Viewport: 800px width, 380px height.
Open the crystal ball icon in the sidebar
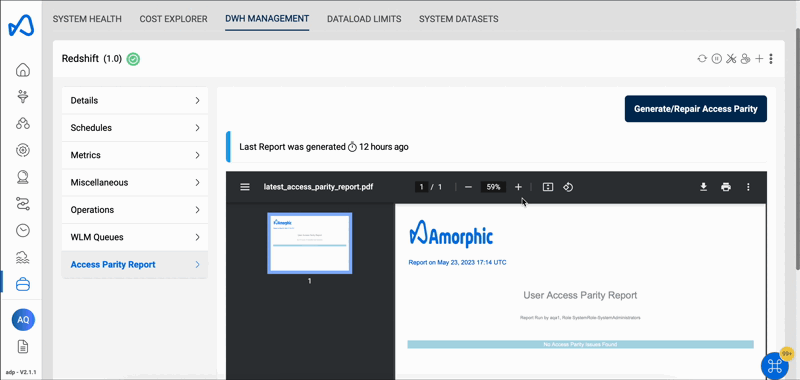[22, 177]
